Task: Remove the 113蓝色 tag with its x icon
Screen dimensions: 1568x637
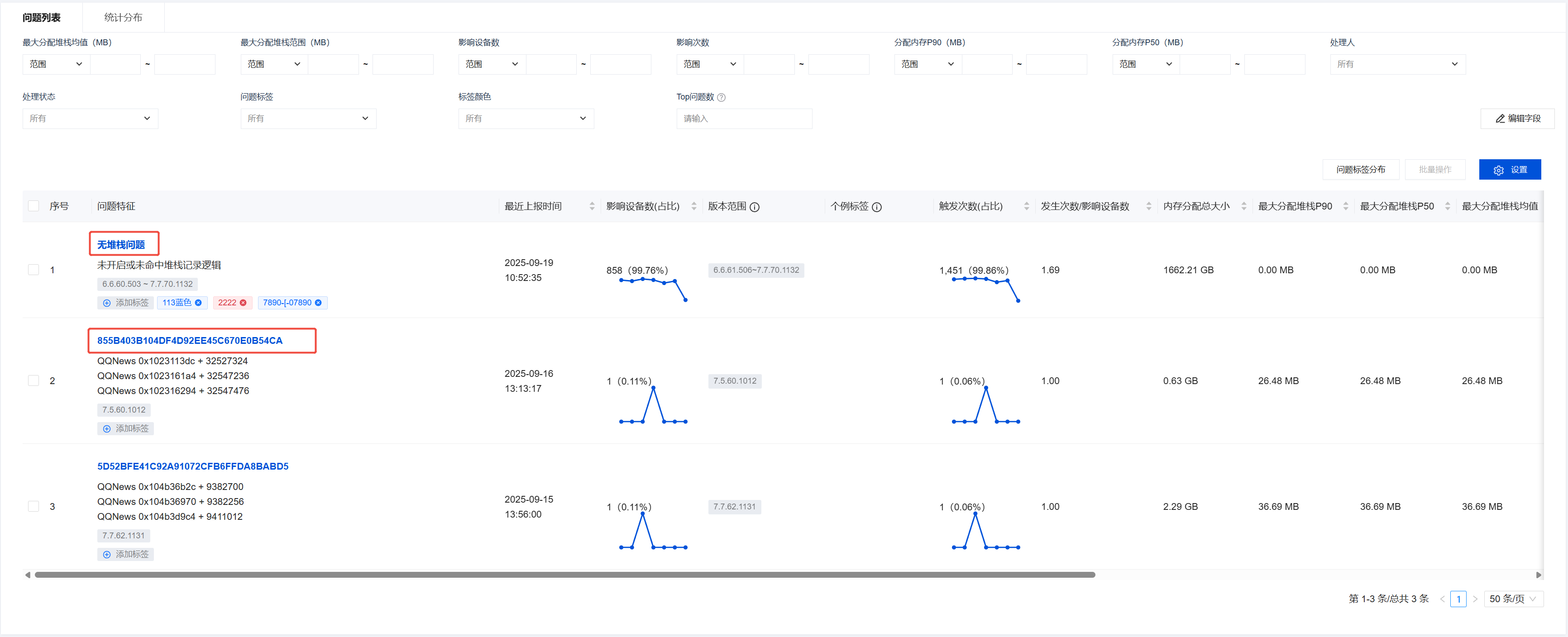Action: point(198,302)
